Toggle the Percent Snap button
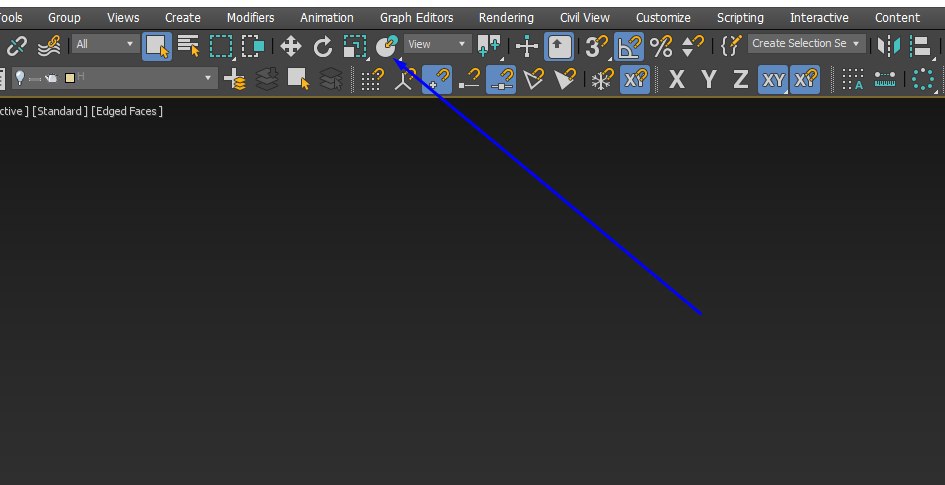This screenshot has width=945, height=485. 661,46
